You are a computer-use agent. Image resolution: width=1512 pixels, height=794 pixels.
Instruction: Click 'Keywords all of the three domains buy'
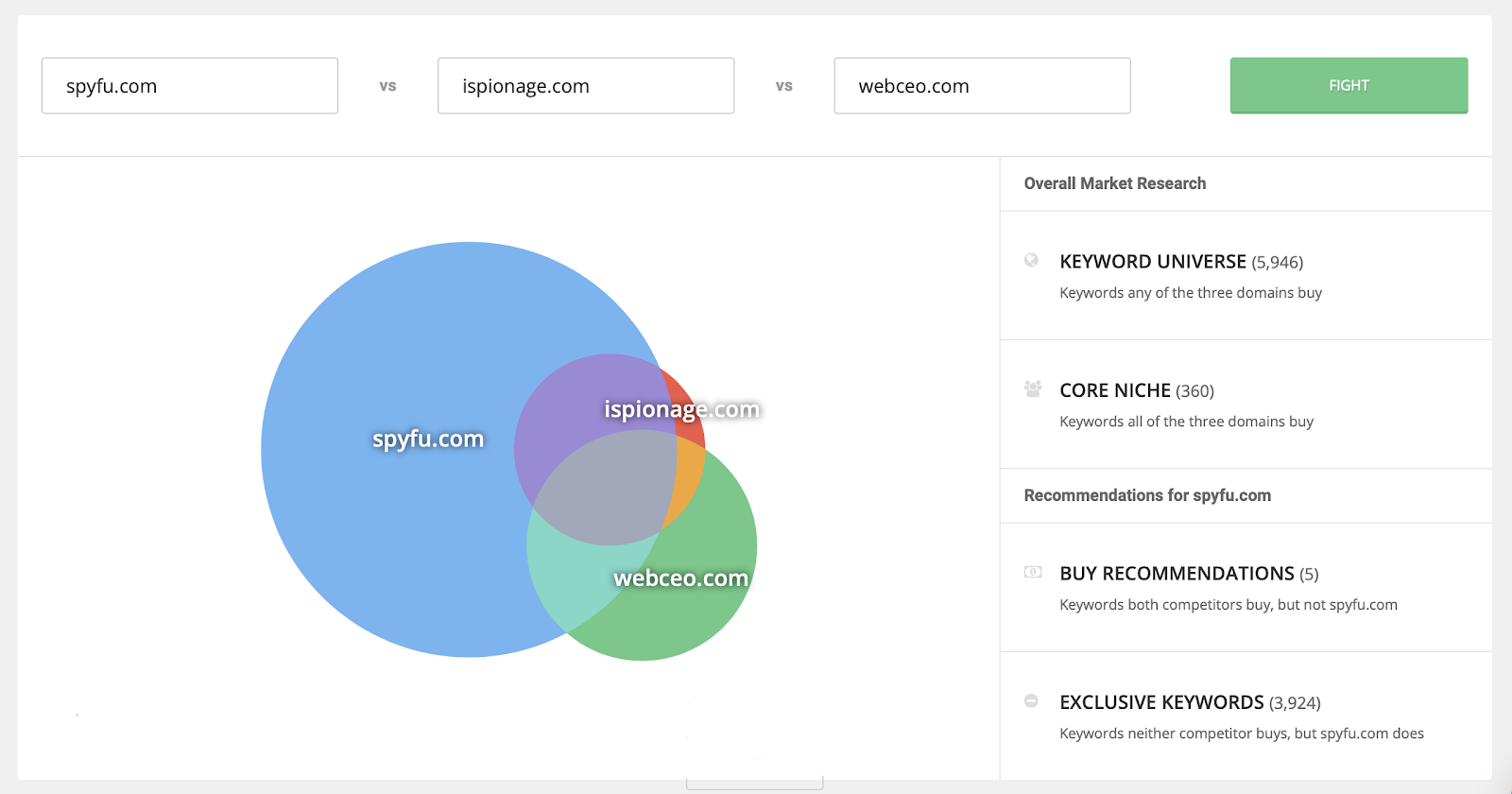(x=1187, y=422)
